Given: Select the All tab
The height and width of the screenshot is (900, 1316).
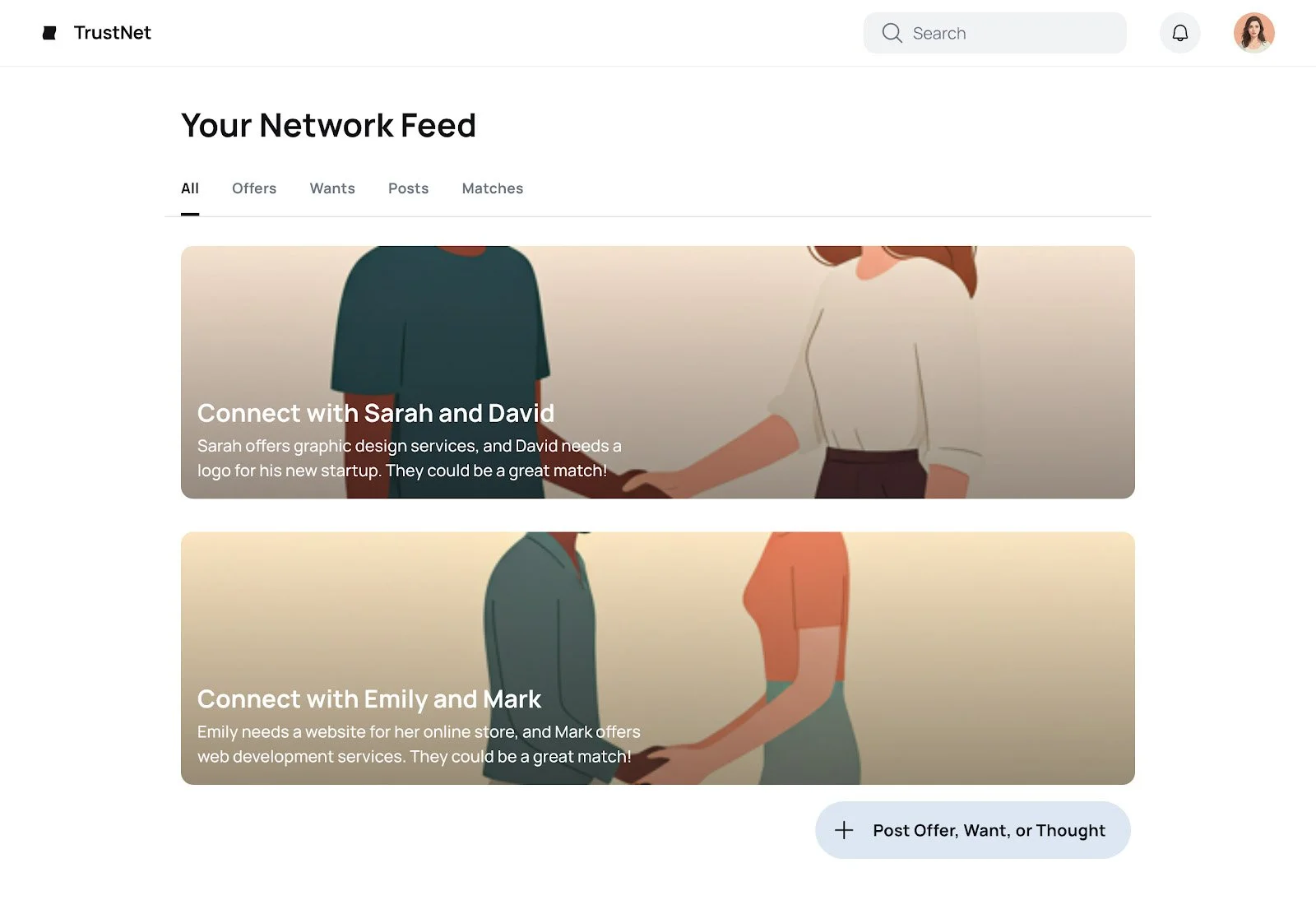Looking at the screenshot, I should [190, 188].
